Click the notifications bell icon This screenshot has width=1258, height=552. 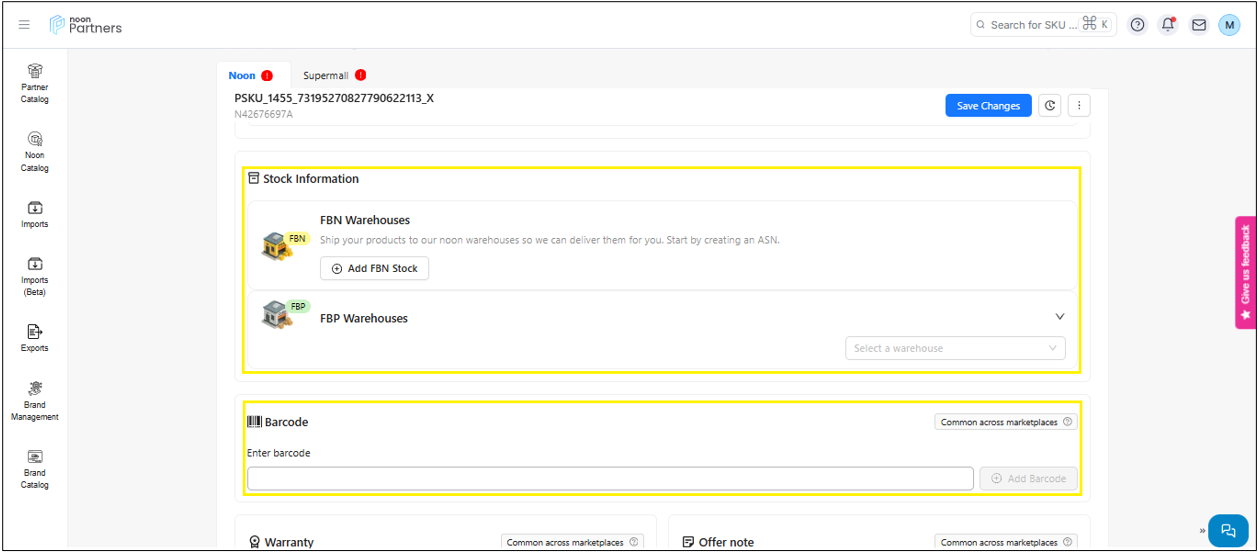[x=1168, y=25]
